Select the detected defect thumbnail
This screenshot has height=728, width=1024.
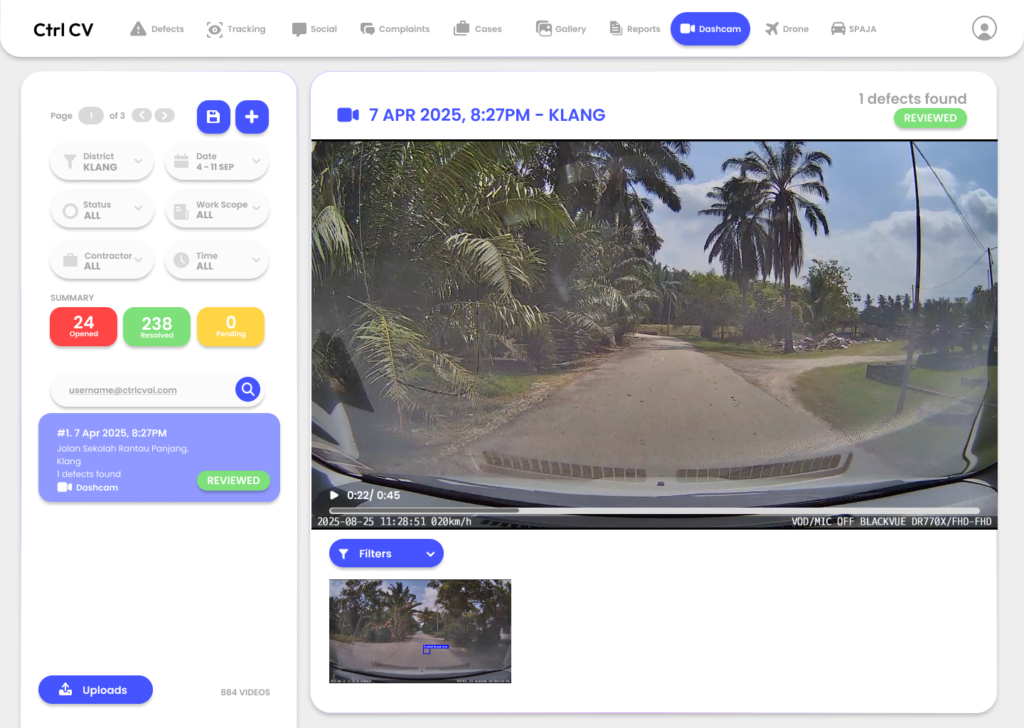(420, 631)
